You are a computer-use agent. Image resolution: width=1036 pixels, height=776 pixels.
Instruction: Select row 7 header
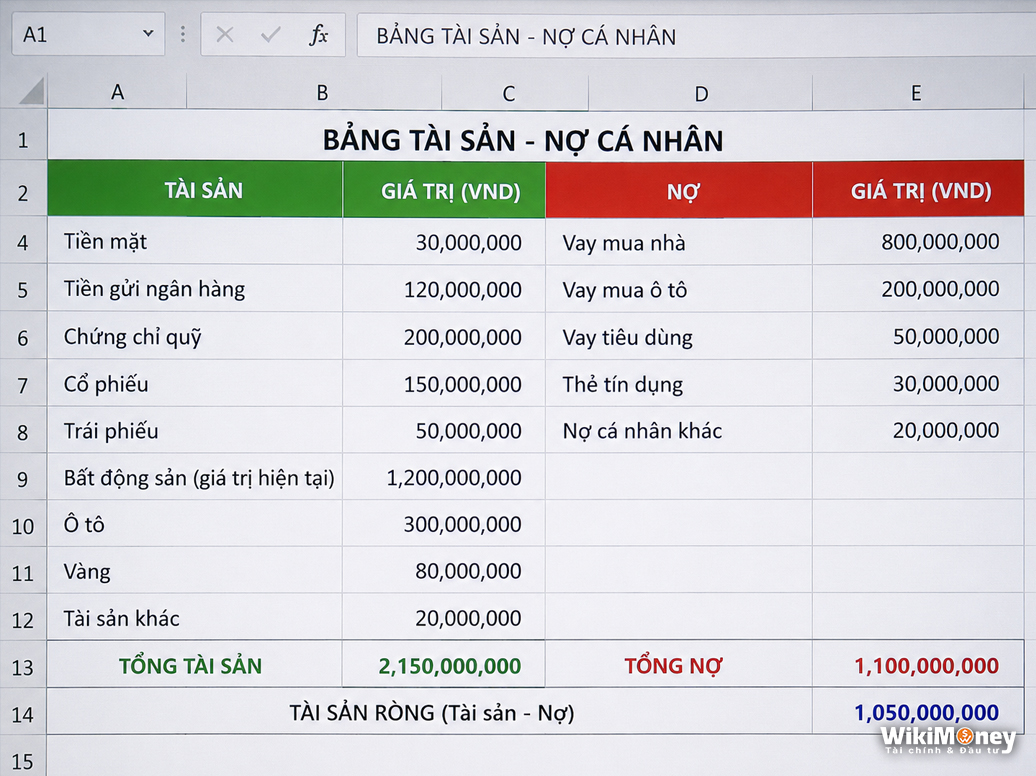pos(23,385)
